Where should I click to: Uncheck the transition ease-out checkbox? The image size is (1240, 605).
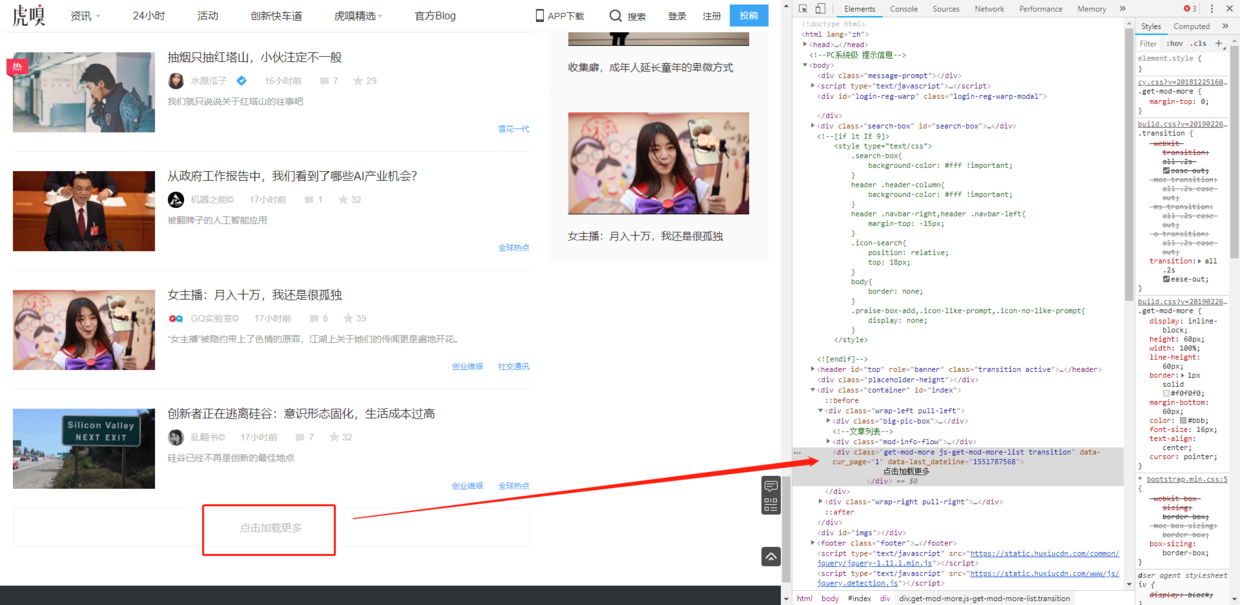coord(1168,279)
